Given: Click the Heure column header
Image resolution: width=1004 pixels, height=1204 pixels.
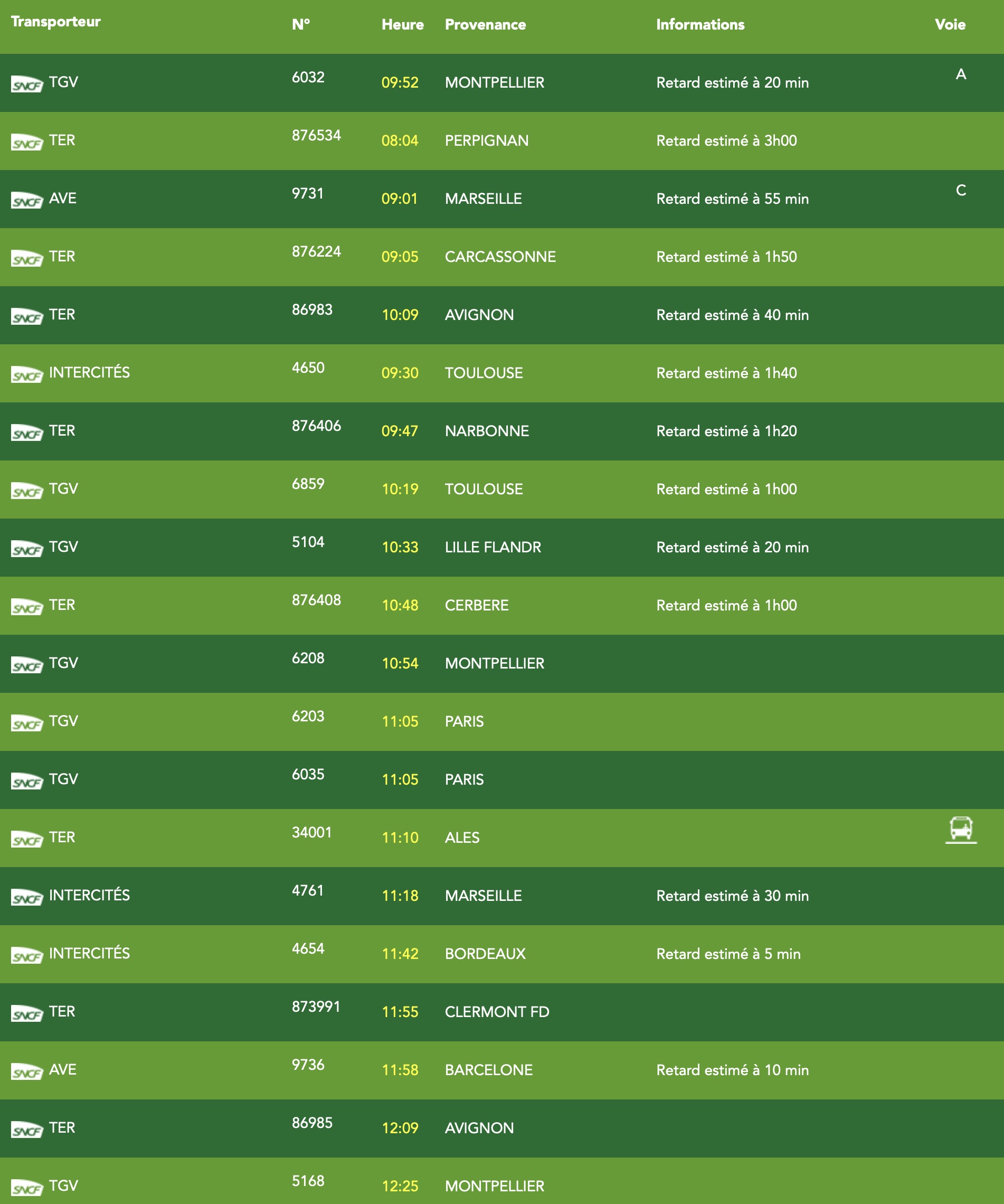Looking at the screenshot, I should tap(403, 25).
